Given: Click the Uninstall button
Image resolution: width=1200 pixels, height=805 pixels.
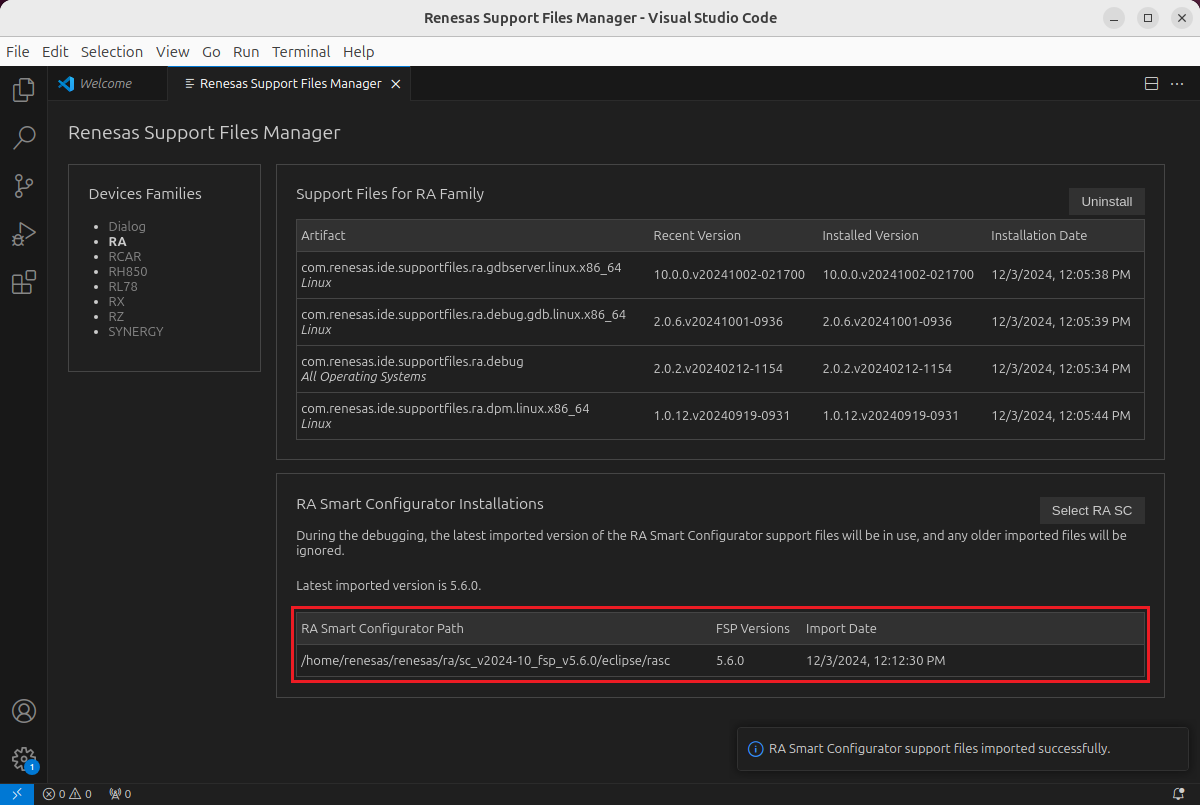Looking at the screenshot, I should click(x=1106, y=201).
